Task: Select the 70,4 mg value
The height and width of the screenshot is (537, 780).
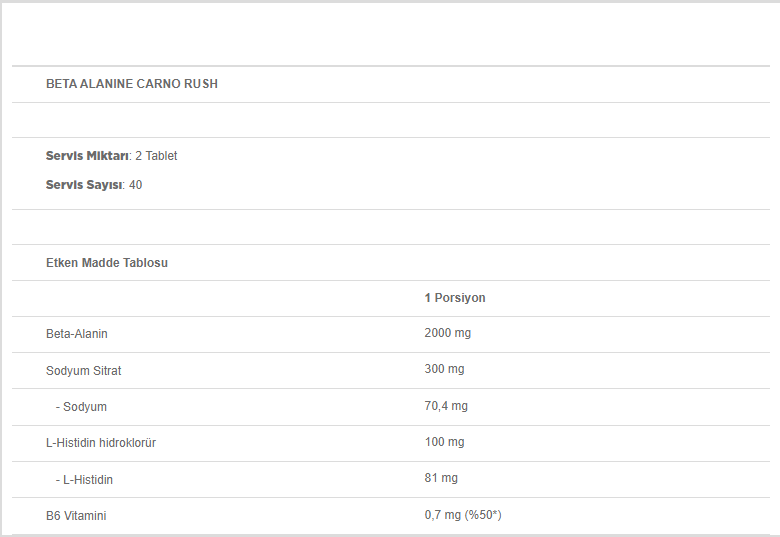Action: point(446,406)
